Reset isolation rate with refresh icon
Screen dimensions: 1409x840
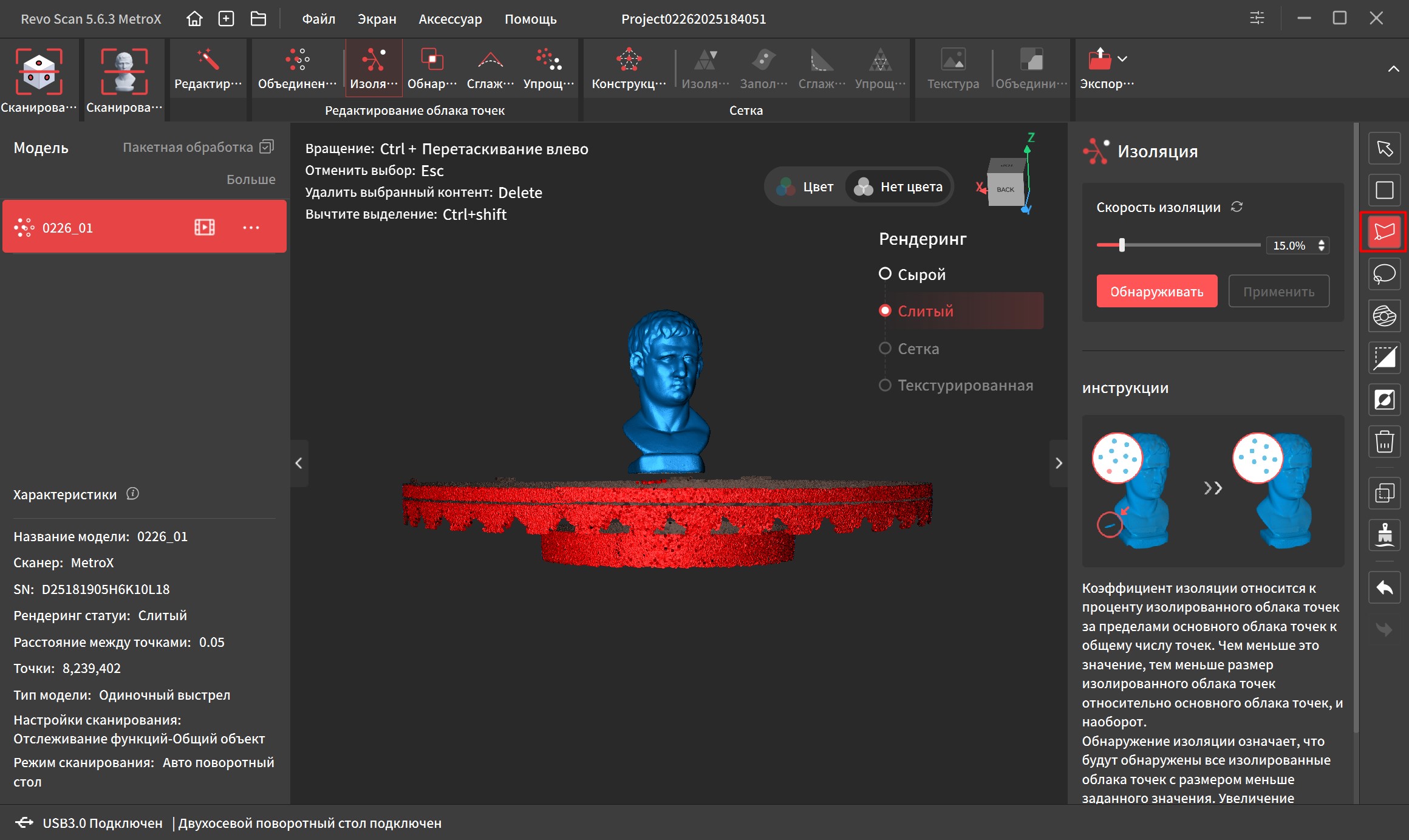click(1237, 207)
